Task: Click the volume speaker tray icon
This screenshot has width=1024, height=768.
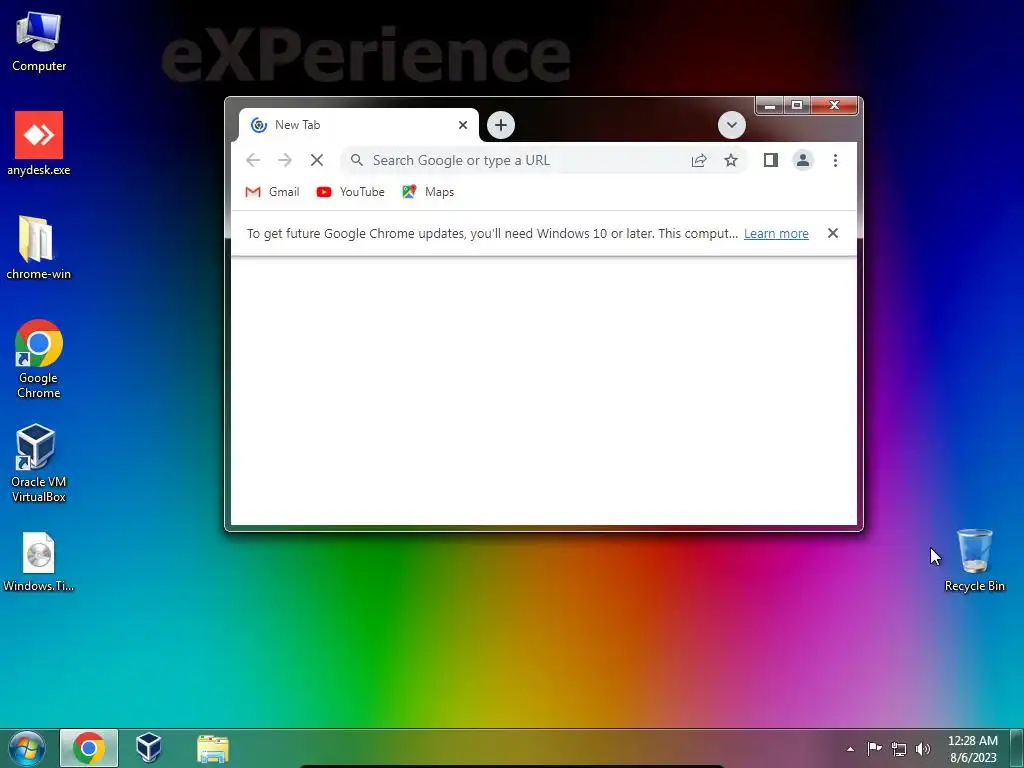Action: click(x=923, y=749)
